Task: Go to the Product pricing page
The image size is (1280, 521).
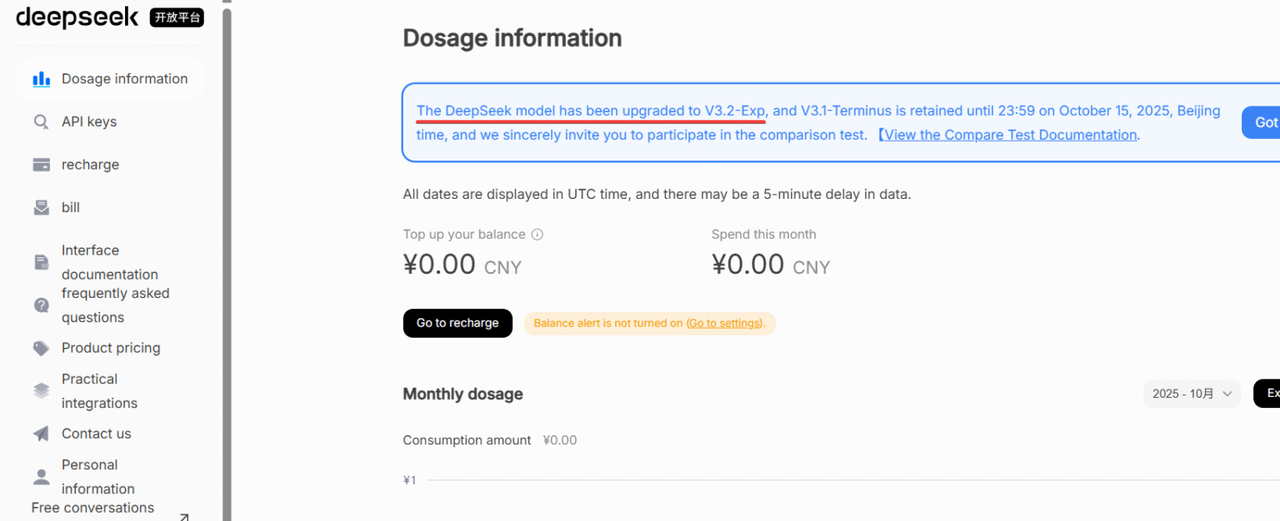Action: 110,348
